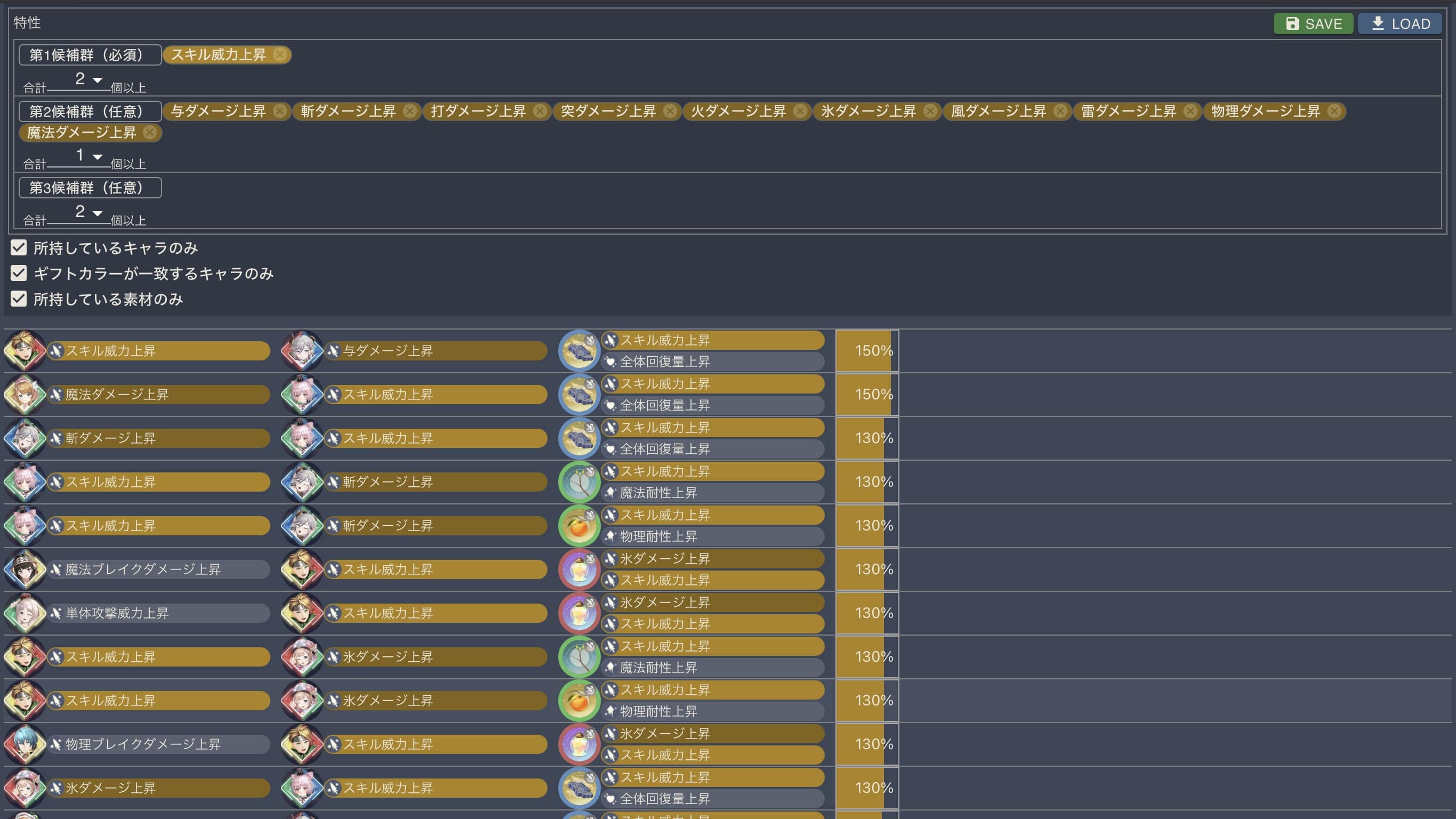Click 魔法ダメージ上昇 row character portrait

tap(25, 394)
